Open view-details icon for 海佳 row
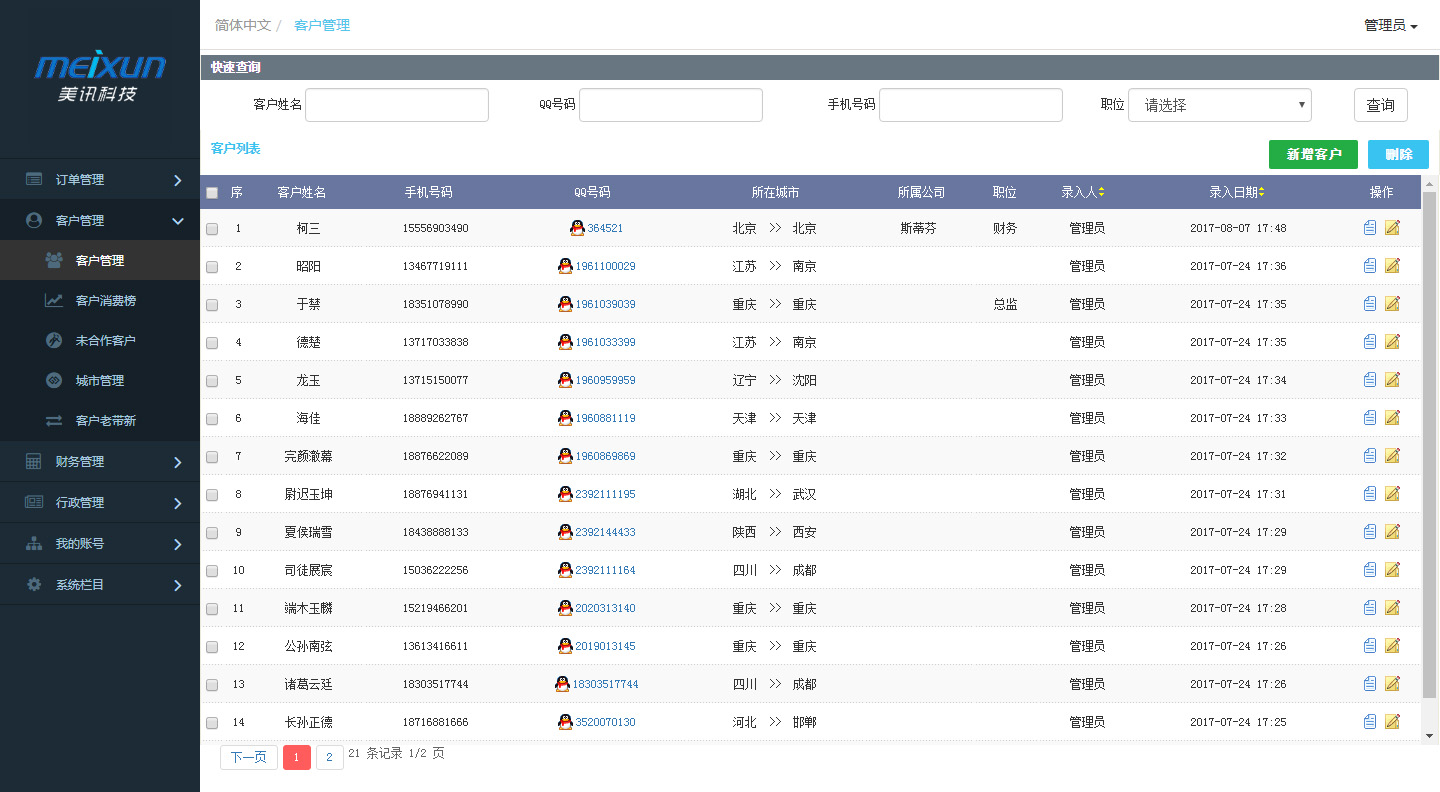This screenshot has height=792, width=1440. pos(1370,418)
